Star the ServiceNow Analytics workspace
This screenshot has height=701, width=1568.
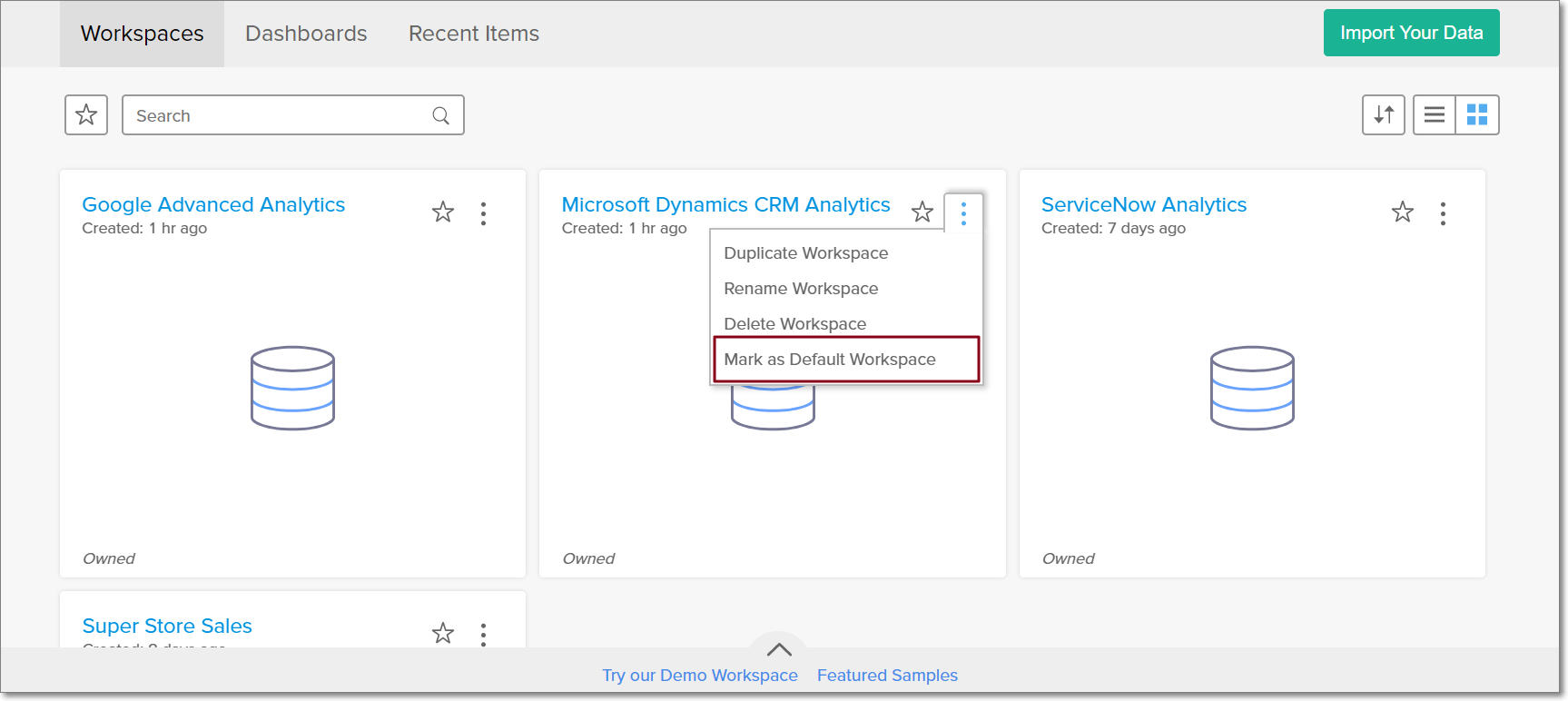coord(1403,212)
